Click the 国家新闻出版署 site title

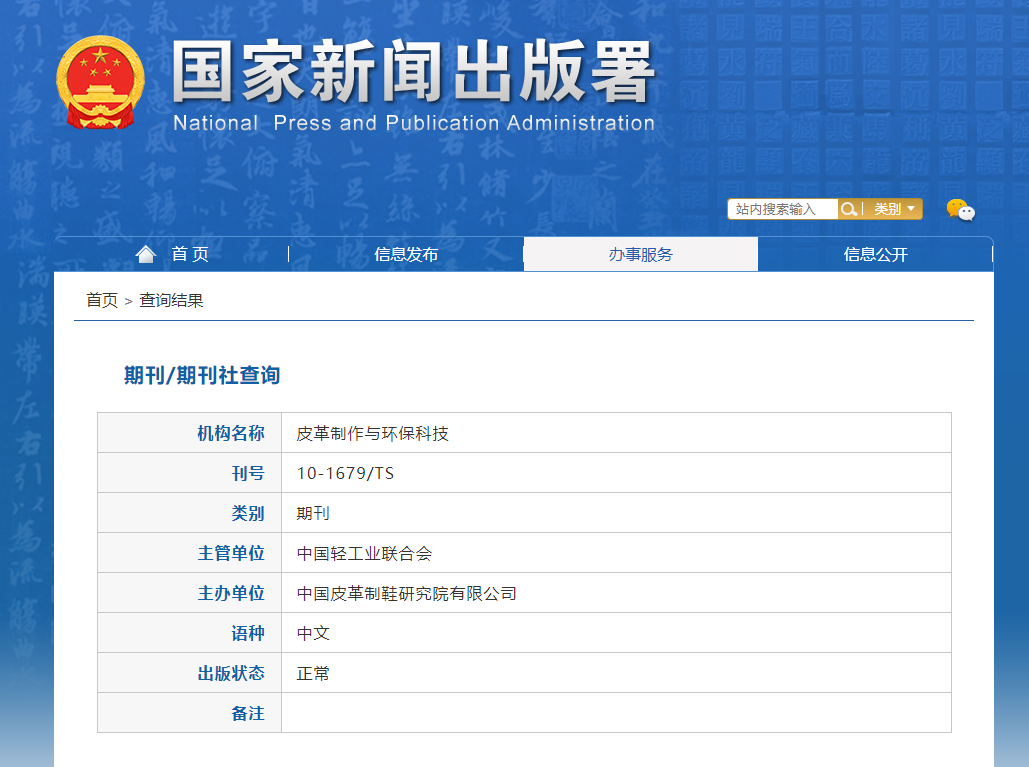[413, 72]
